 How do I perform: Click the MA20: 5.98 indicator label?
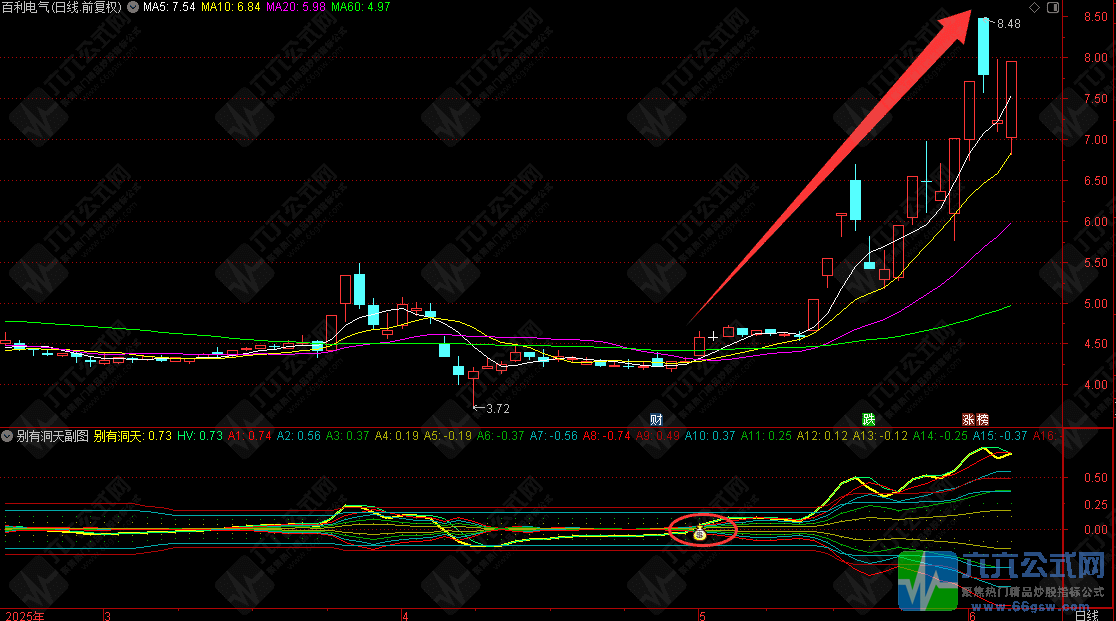click(295, 7)
